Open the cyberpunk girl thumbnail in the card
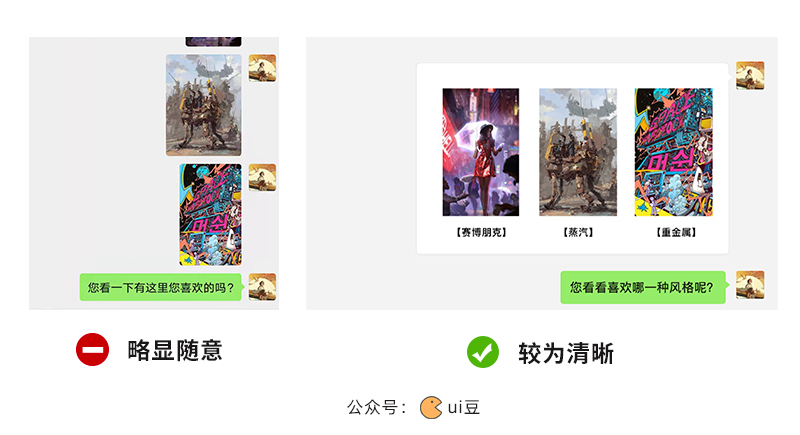800x435 pixels. [x=481, y=152]
